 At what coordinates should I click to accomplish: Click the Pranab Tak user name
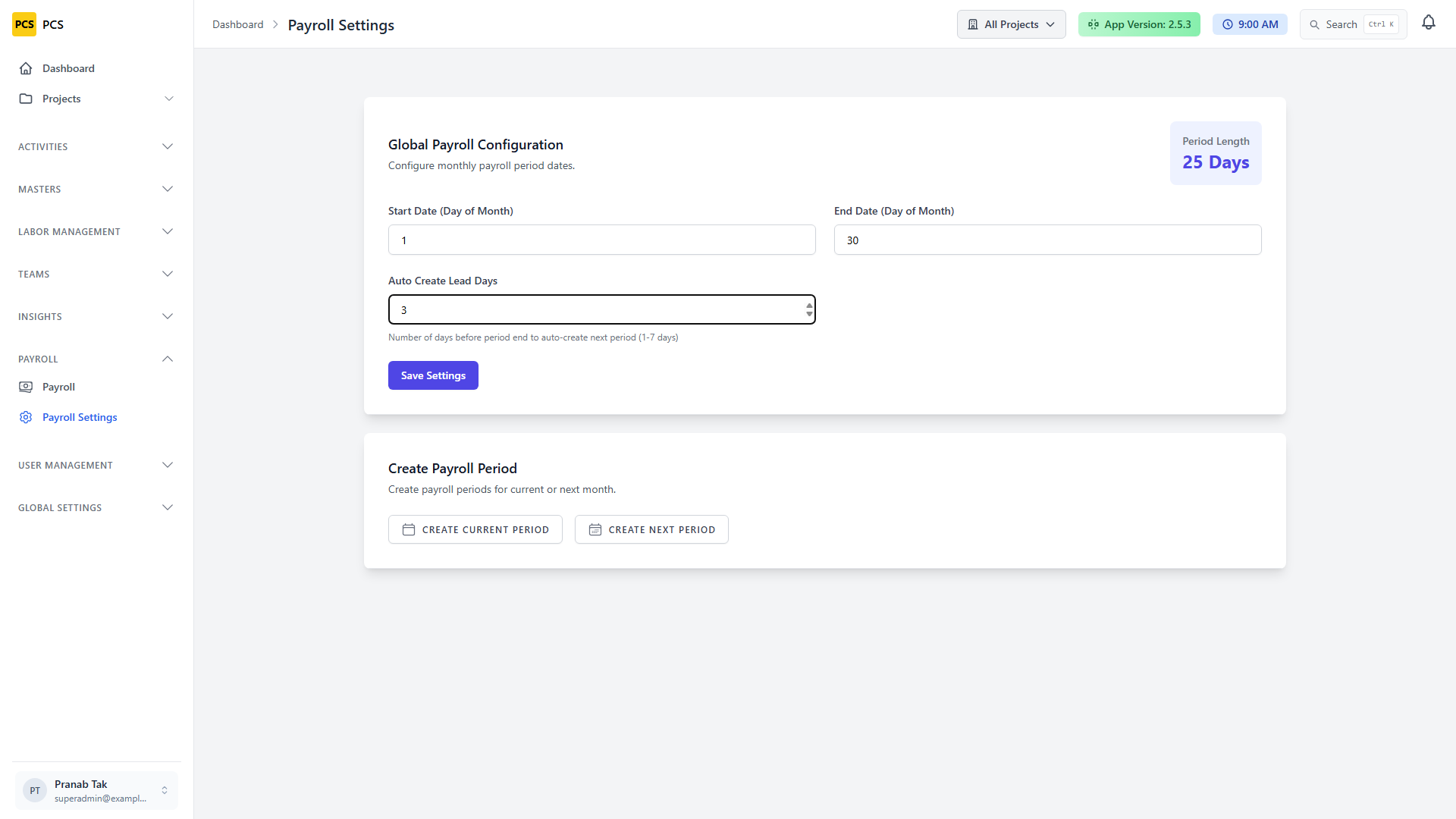click(x=80, y=784)
